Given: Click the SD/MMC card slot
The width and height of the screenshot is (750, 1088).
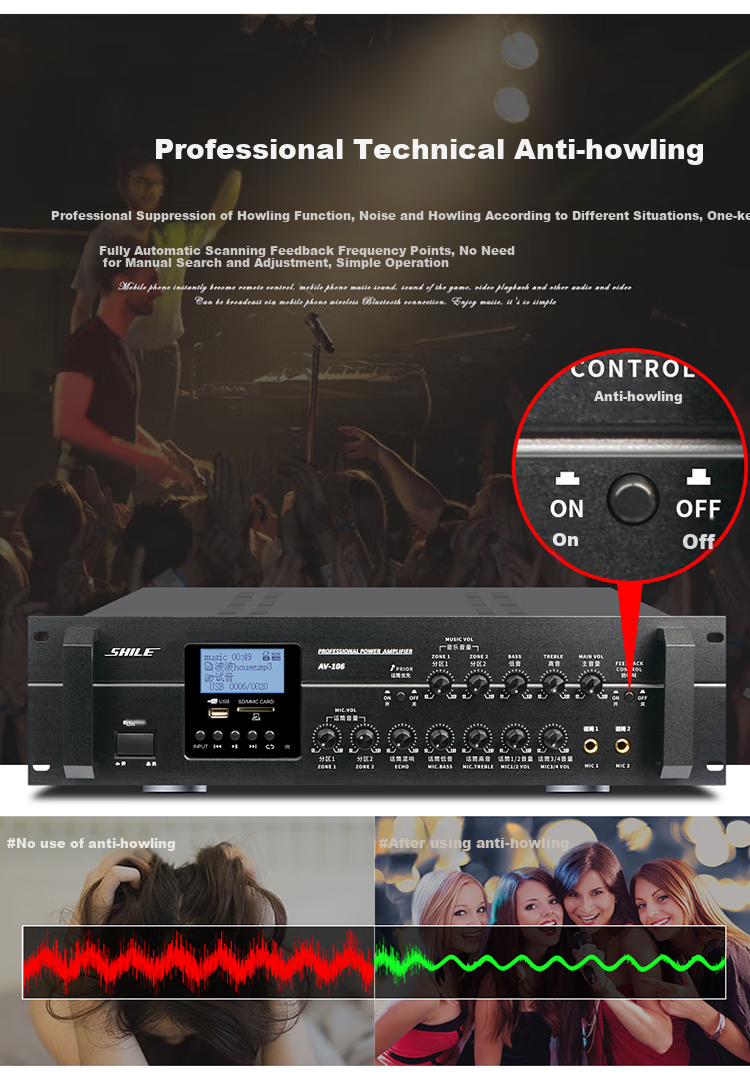Looking at the screenshot, I should point(255,710).
